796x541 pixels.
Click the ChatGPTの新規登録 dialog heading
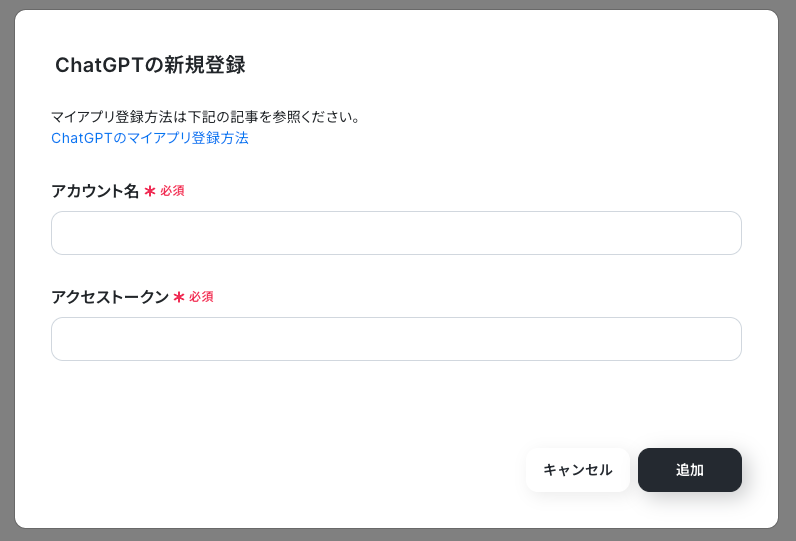pyautogui.click(x=150, y=65)
